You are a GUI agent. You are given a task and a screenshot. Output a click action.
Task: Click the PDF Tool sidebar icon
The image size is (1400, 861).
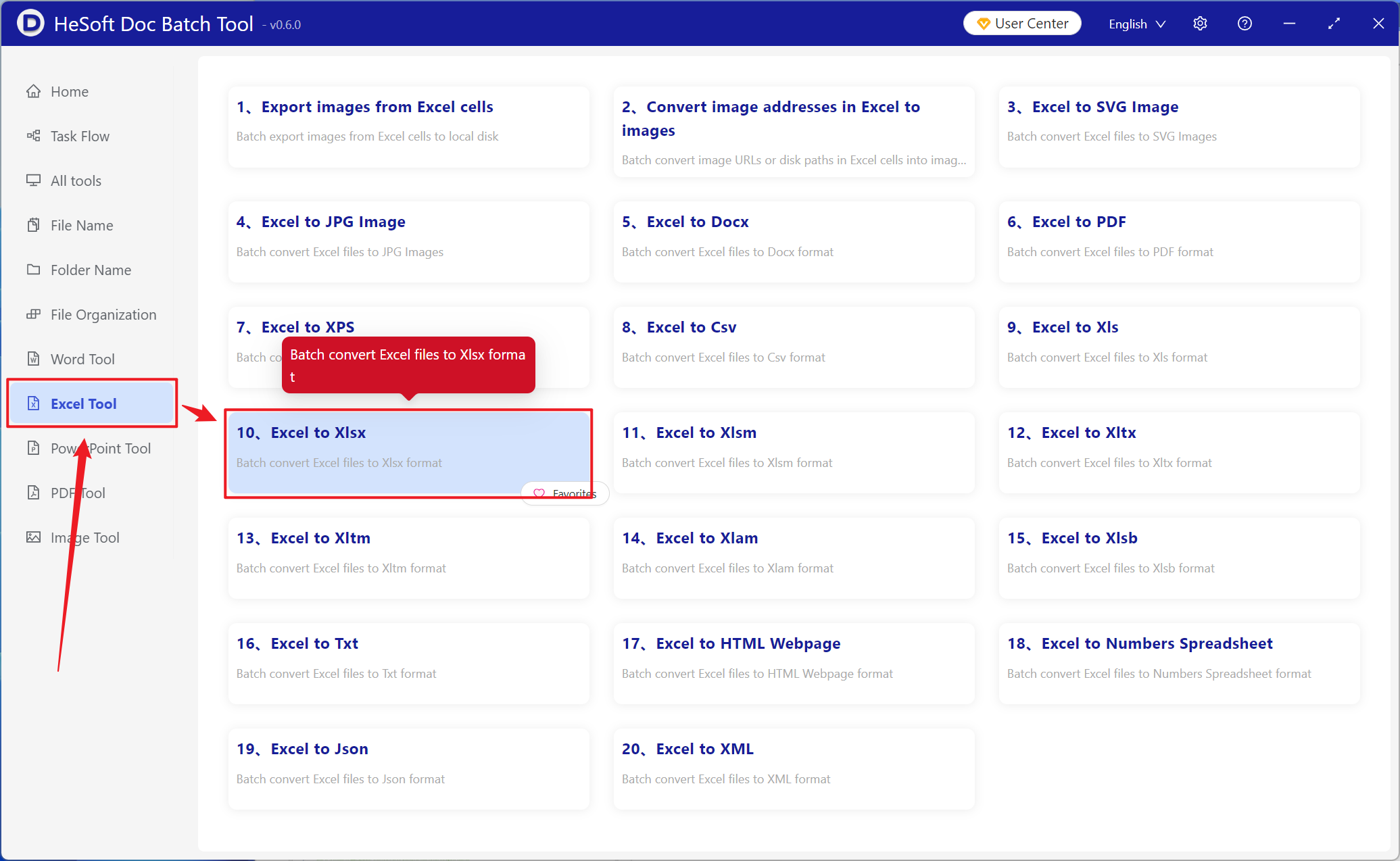[x=33, y=493]
